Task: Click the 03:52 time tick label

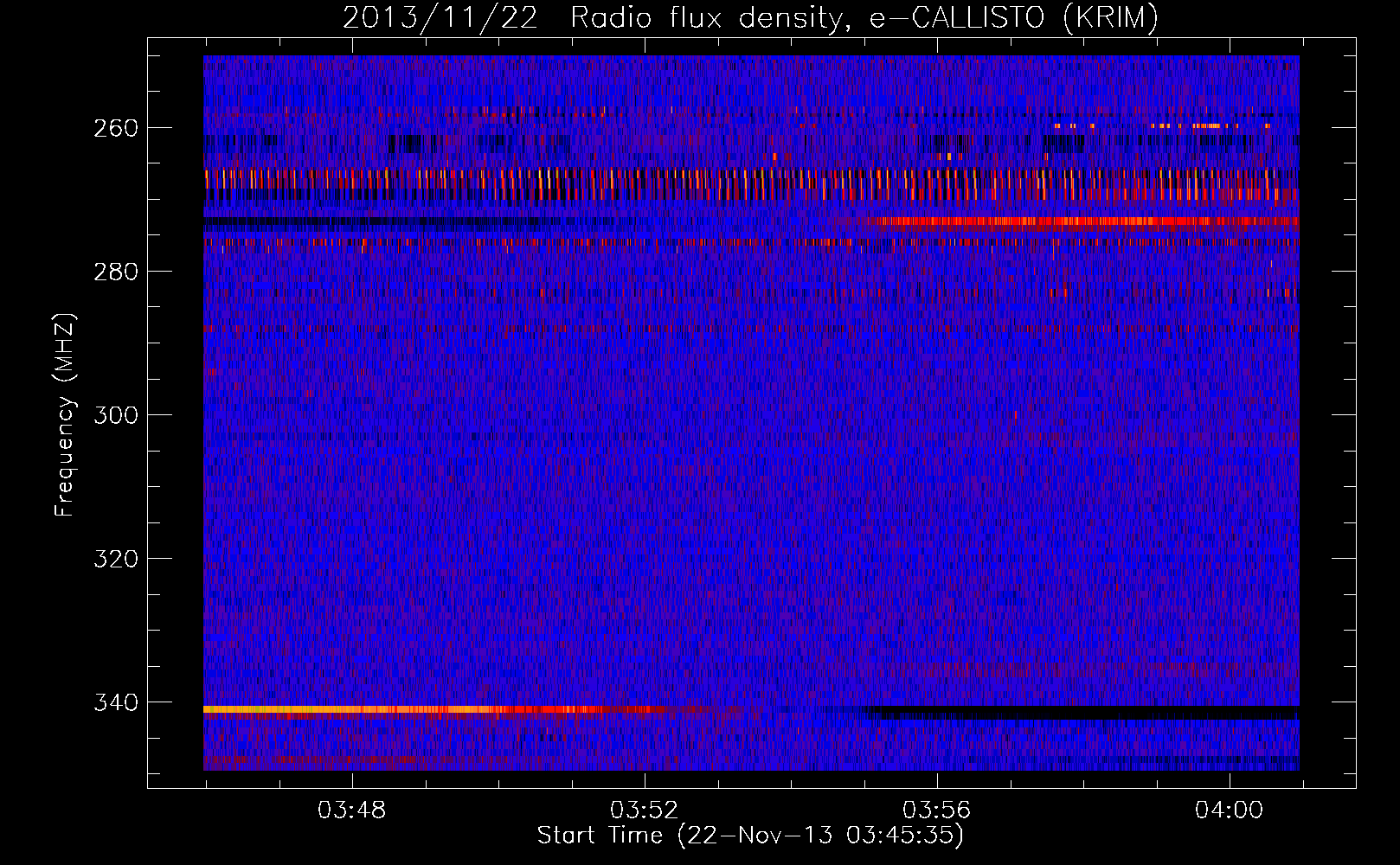Action: click(645, 811)
